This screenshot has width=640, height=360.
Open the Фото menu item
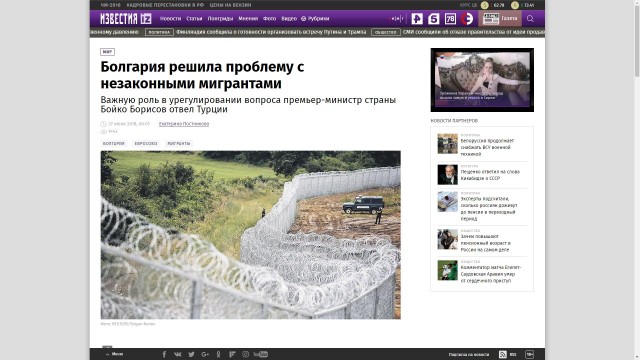(269, 18)
